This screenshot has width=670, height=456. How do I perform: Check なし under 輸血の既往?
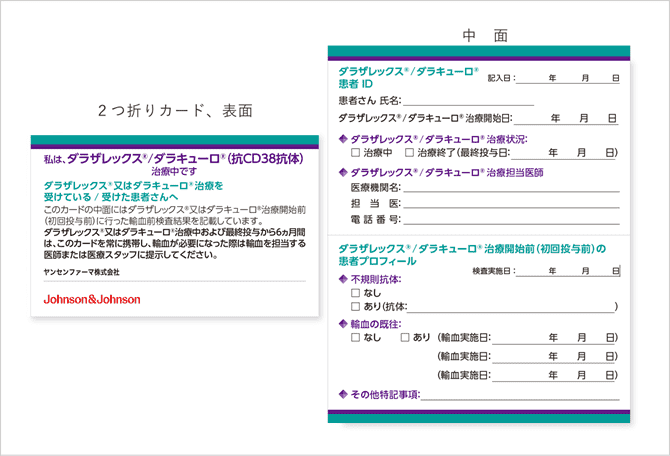tap(355, 337)
